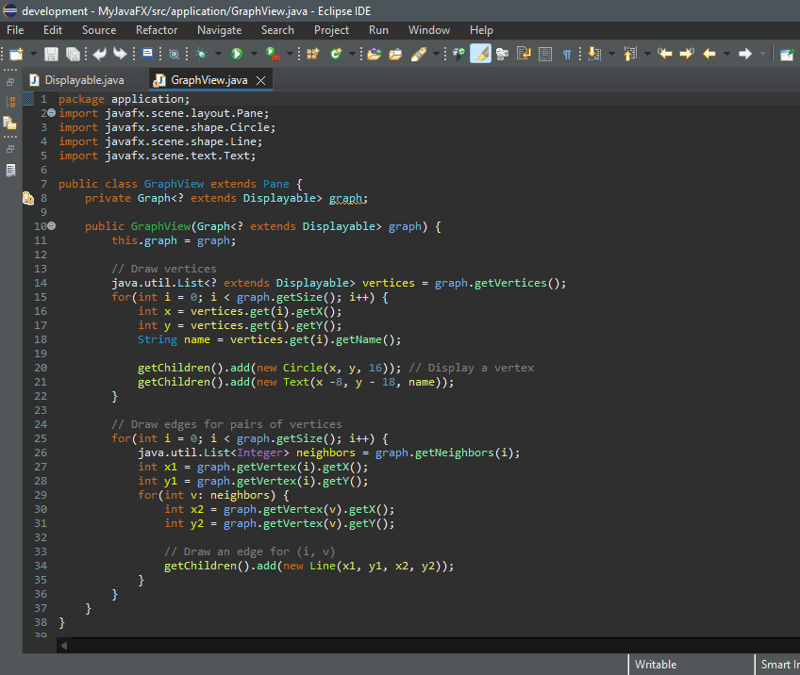Close the GraphView.java tab
The image size is (800, 675).
click(261, 80)
